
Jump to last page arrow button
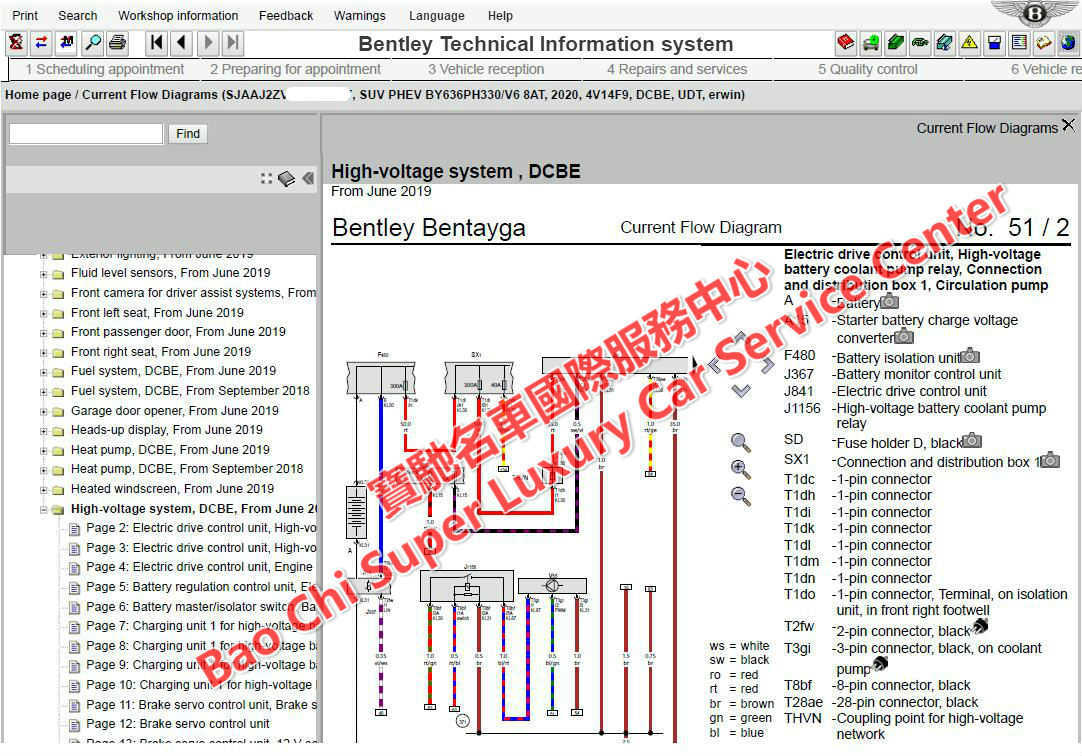coord(233,43)
